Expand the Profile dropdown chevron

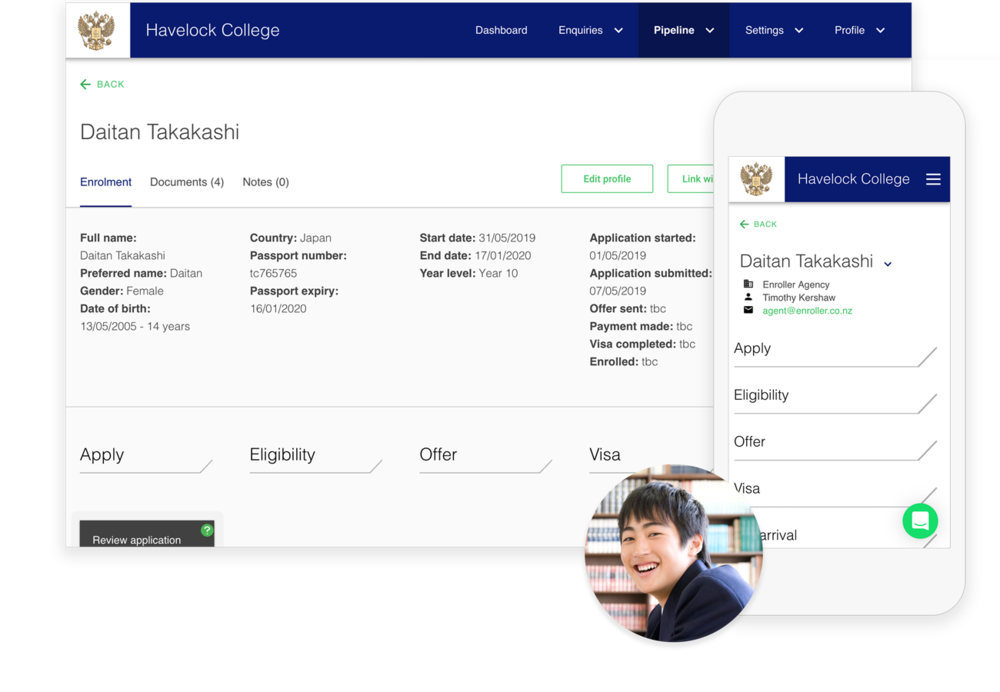click(880, 31)
